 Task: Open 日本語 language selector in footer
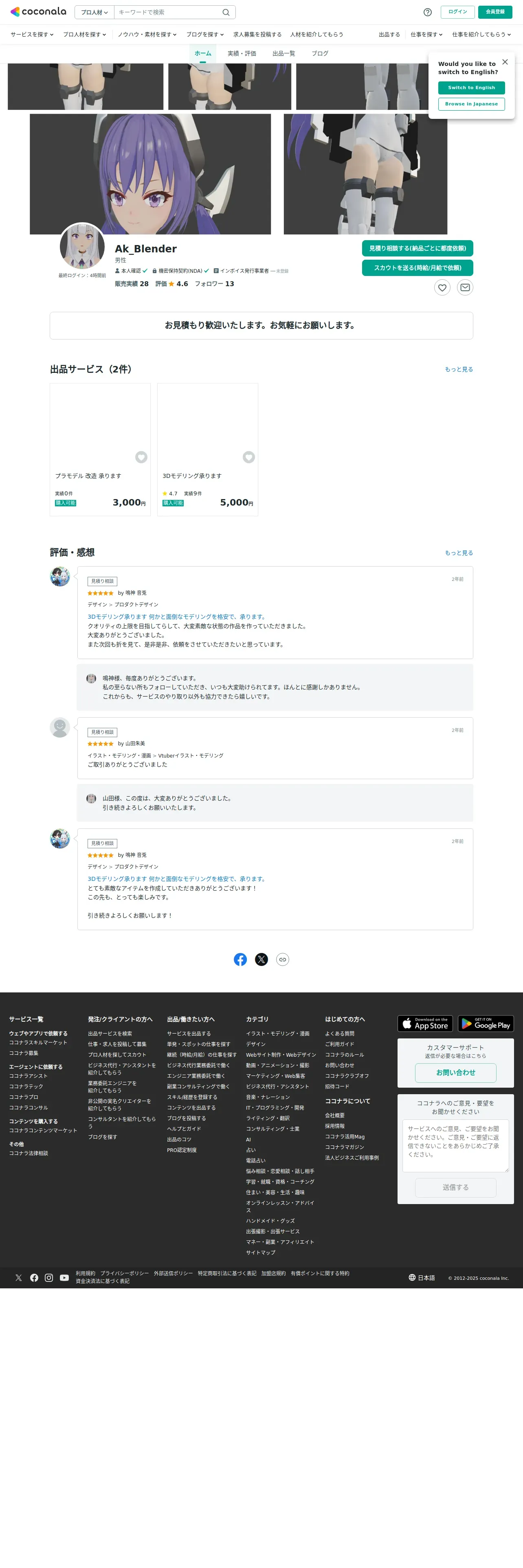click(422, 1278)
